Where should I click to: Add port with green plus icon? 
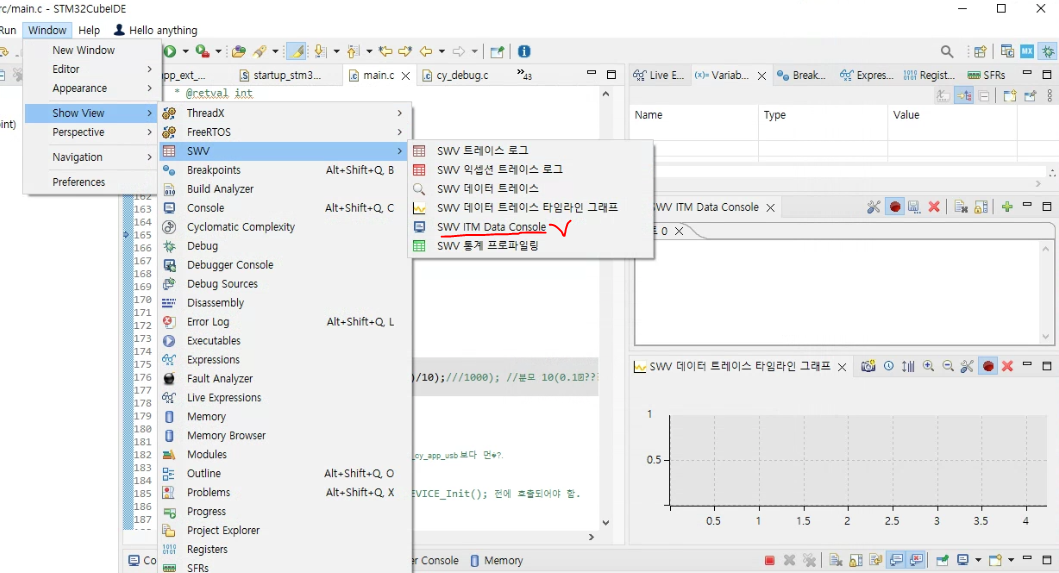1007,207
